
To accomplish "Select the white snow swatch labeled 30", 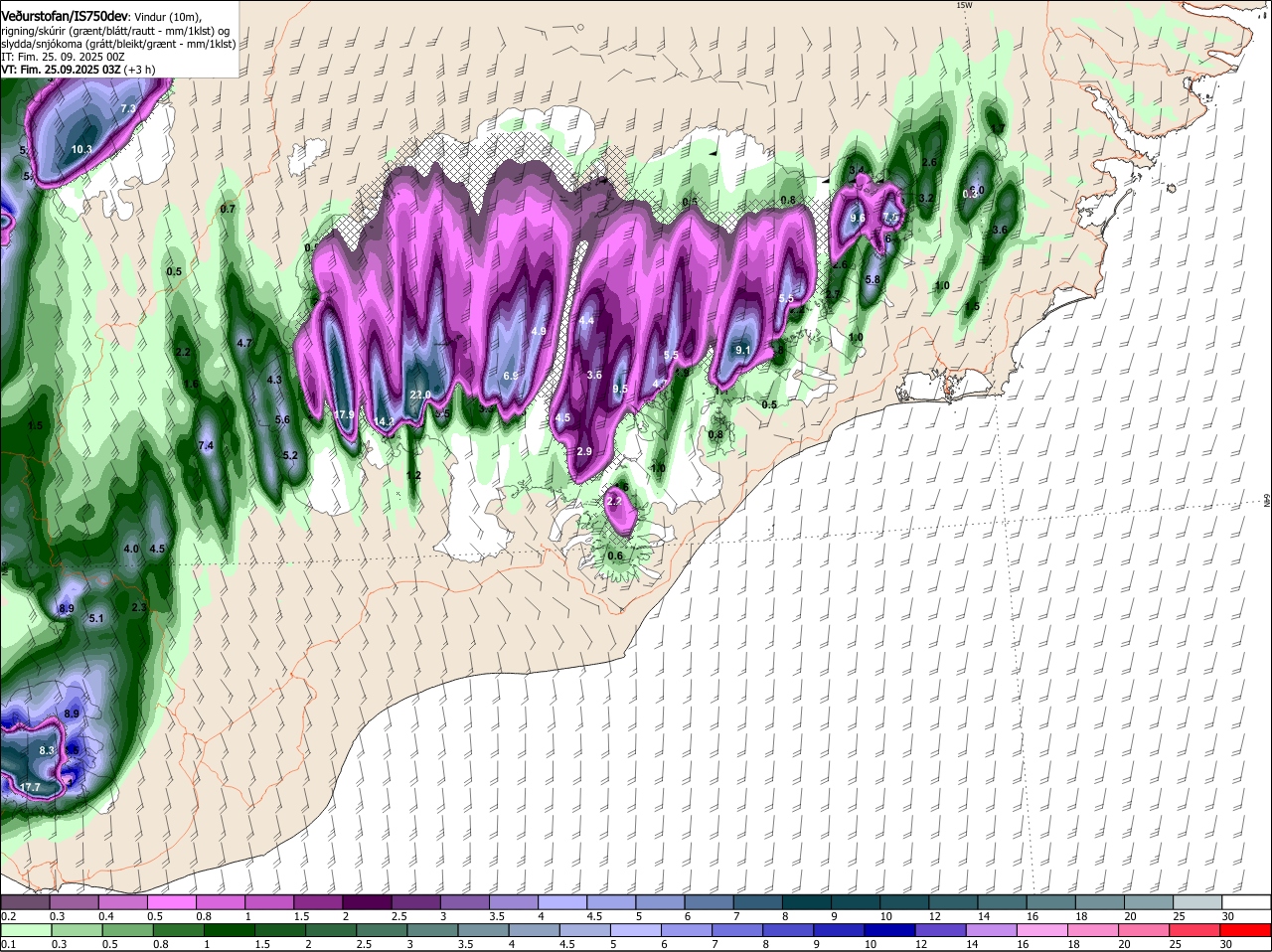I will click(x=1247, y=901).
